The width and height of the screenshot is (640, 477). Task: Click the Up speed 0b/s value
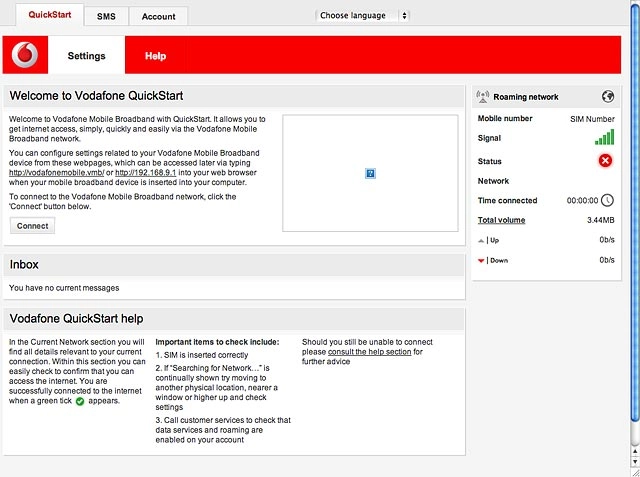coord(607,240)
